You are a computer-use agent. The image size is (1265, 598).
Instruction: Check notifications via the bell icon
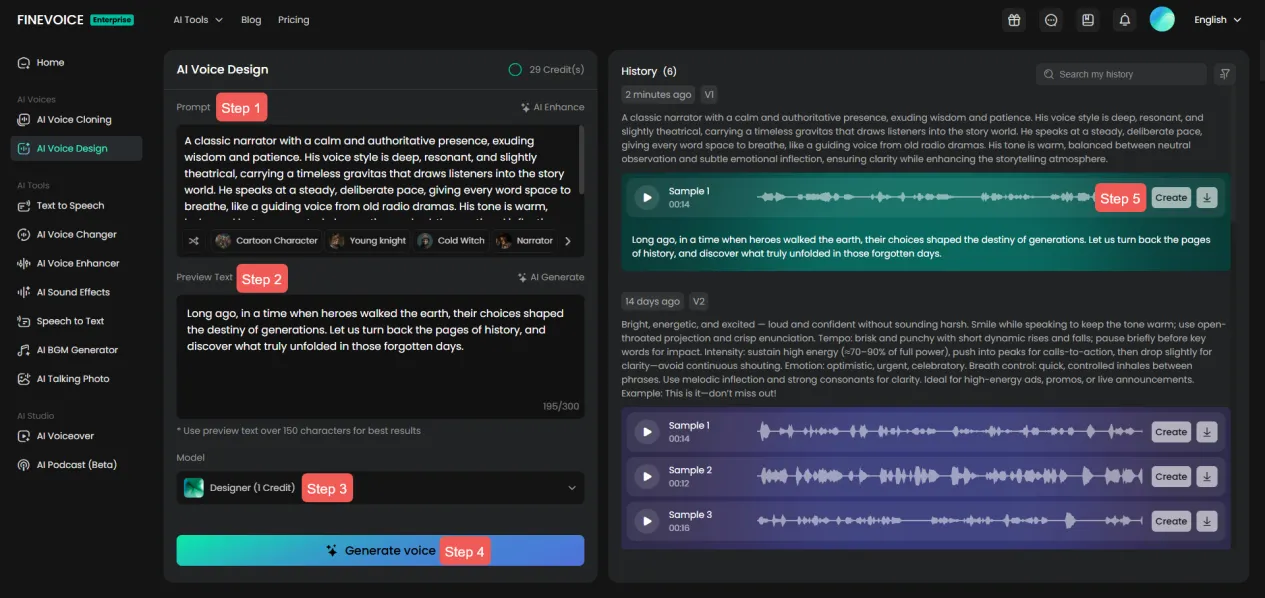coord(1124,19)
